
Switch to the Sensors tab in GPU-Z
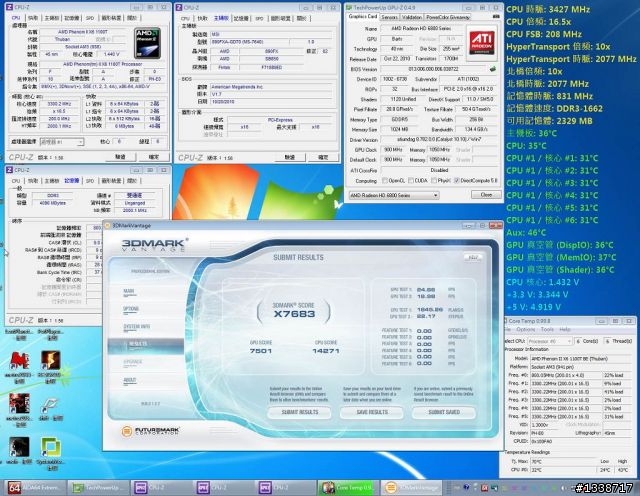[389, 17]
